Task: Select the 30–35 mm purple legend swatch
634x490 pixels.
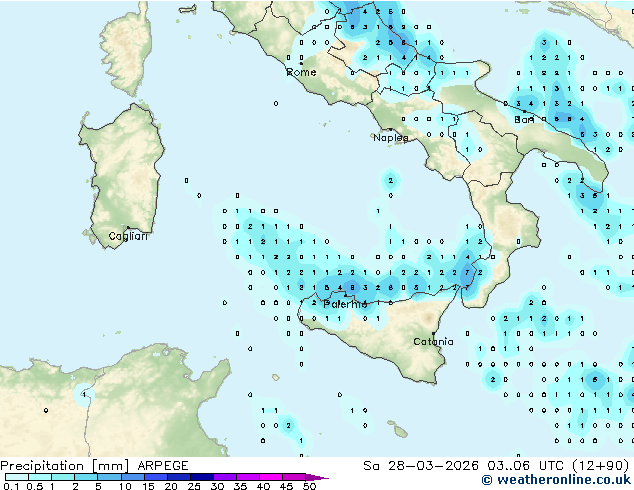Action: 224,477
